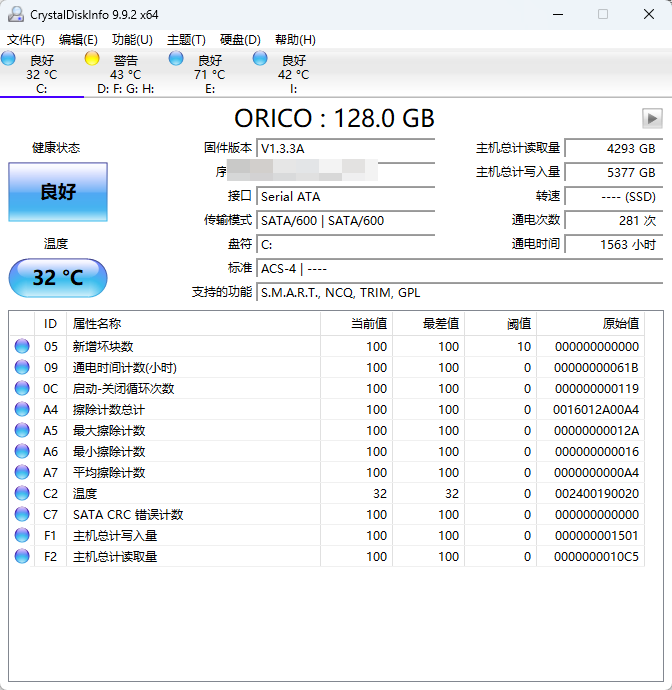This screenshot has height=690, width=672.
Task: Open the 文件(F) menu
Action: [x=26, y=40]
